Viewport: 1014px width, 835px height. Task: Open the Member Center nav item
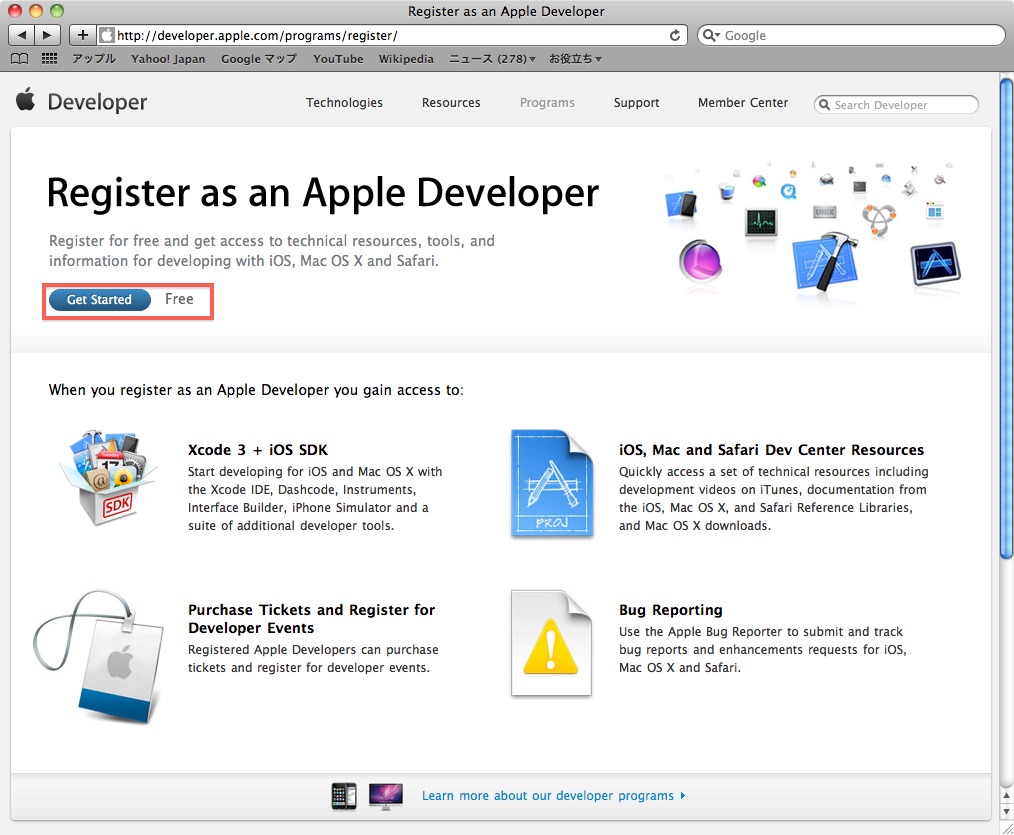coord(742,103)
